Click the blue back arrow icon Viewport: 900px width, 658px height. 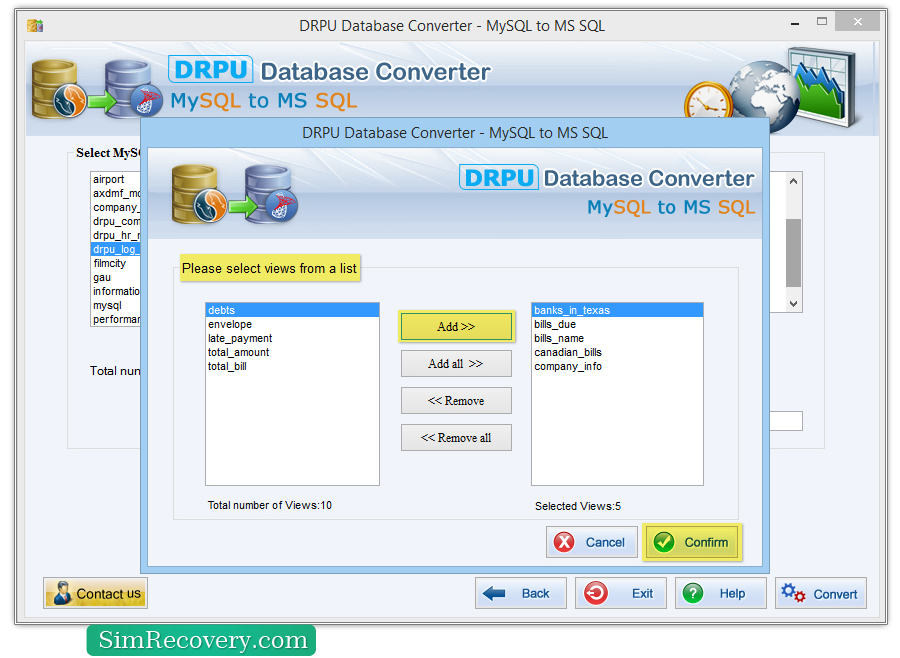(x=494, y=593)
